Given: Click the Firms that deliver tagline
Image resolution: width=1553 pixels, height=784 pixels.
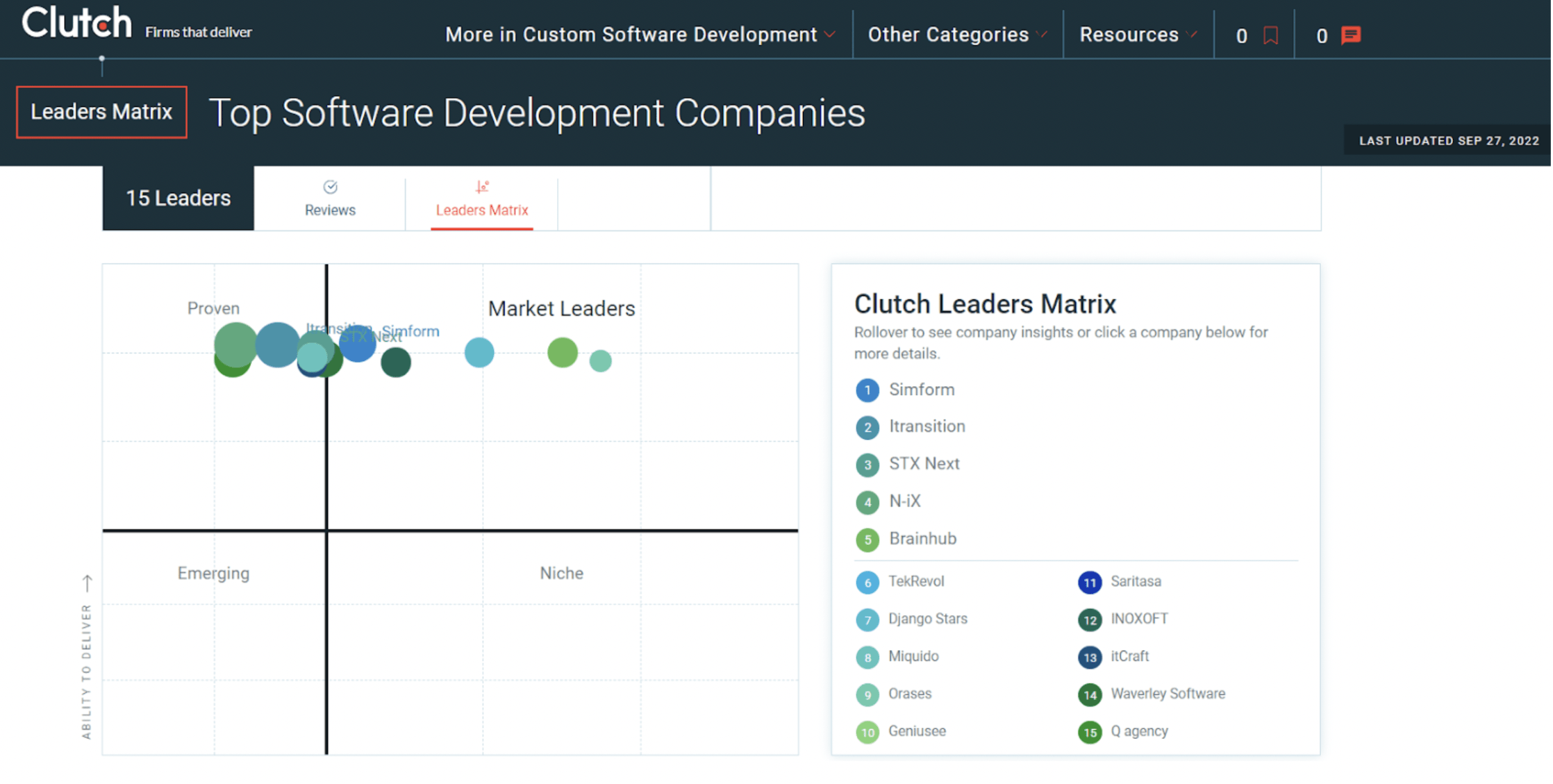Looking at the screenshot, I should coord(199,32).
